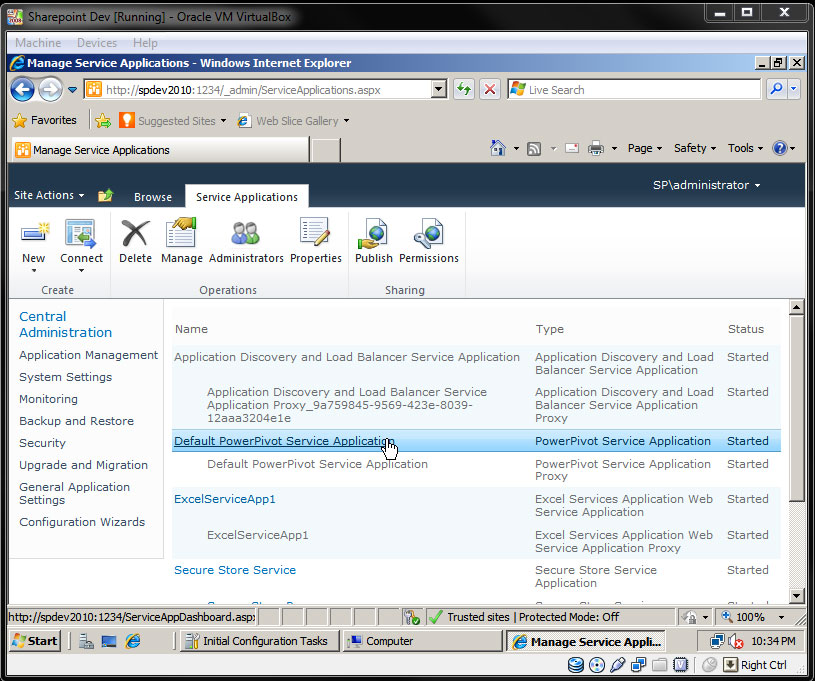Image resolution: width=815 pixels, height=681 pixels.
Task: Open Configuration Wizards in sidebar
Action: 82,522
